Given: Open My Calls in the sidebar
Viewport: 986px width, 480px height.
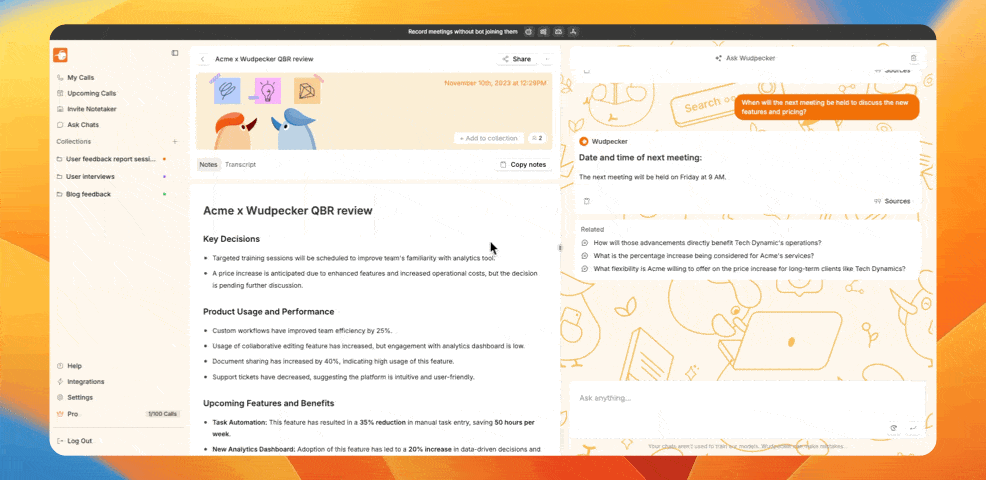Looking at the screenshot, I should 80,77.
